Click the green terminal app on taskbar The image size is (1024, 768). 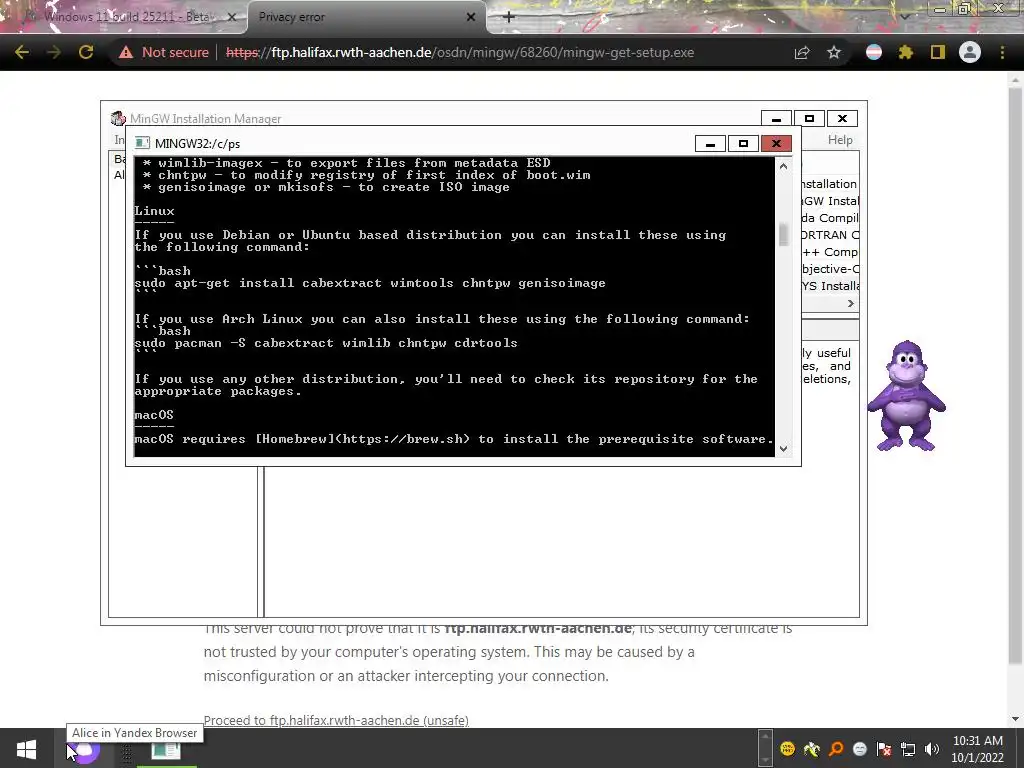click(166, 750)
